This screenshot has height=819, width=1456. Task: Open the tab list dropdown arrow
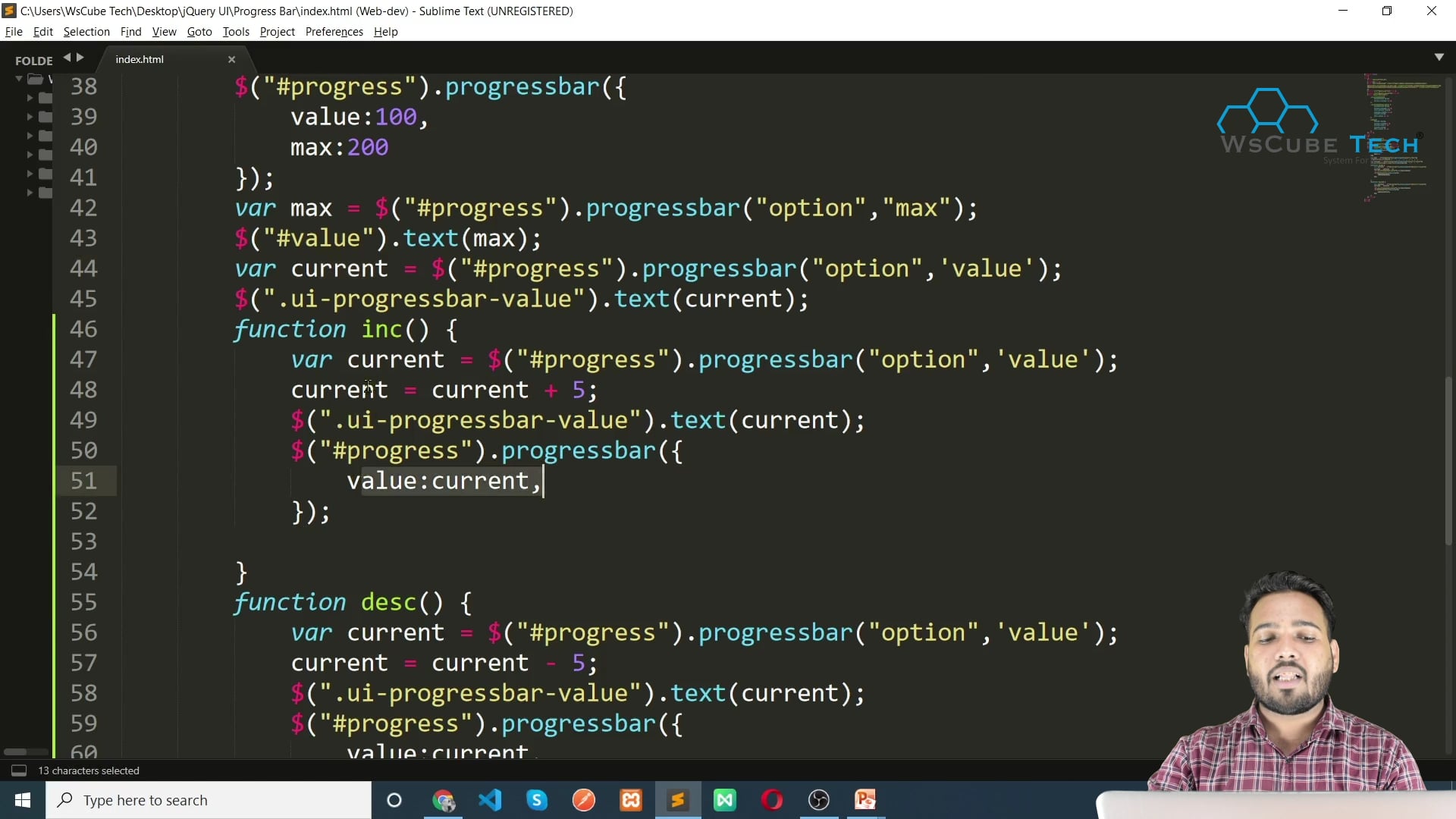tap(1439, 58)
